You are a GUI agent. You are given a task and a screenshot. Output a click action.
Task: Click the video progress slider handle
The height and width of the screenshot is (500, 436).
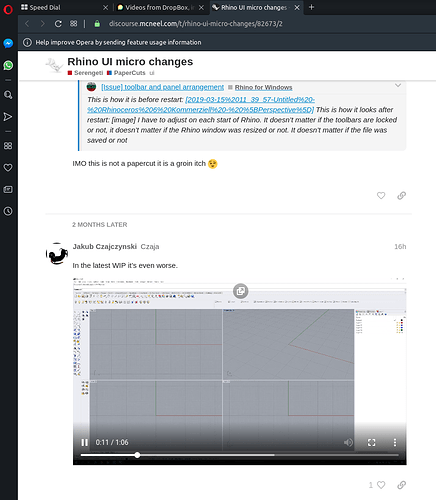coord(137,455)
